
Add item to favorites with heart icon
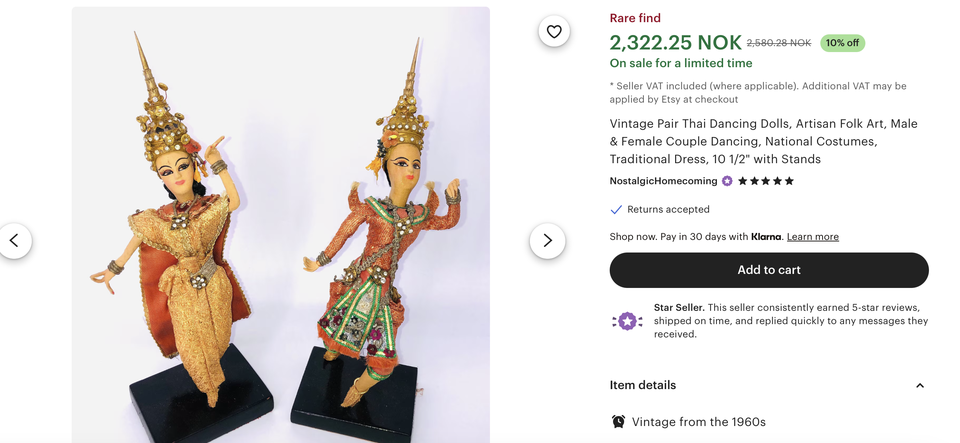point(554,31)
